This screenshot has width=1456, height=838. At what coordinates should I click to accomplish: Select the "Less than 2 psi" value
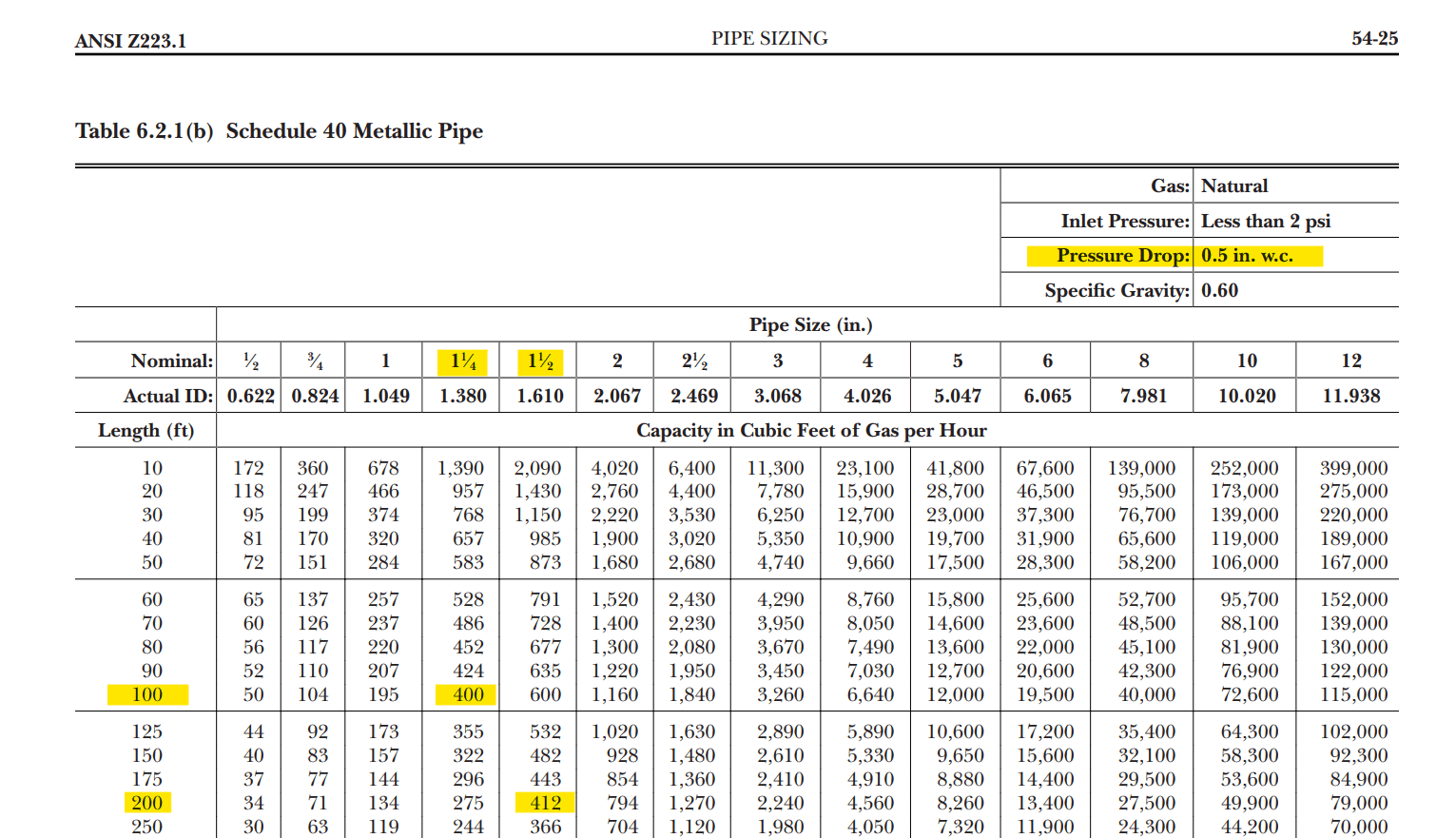click(1266, 221)
